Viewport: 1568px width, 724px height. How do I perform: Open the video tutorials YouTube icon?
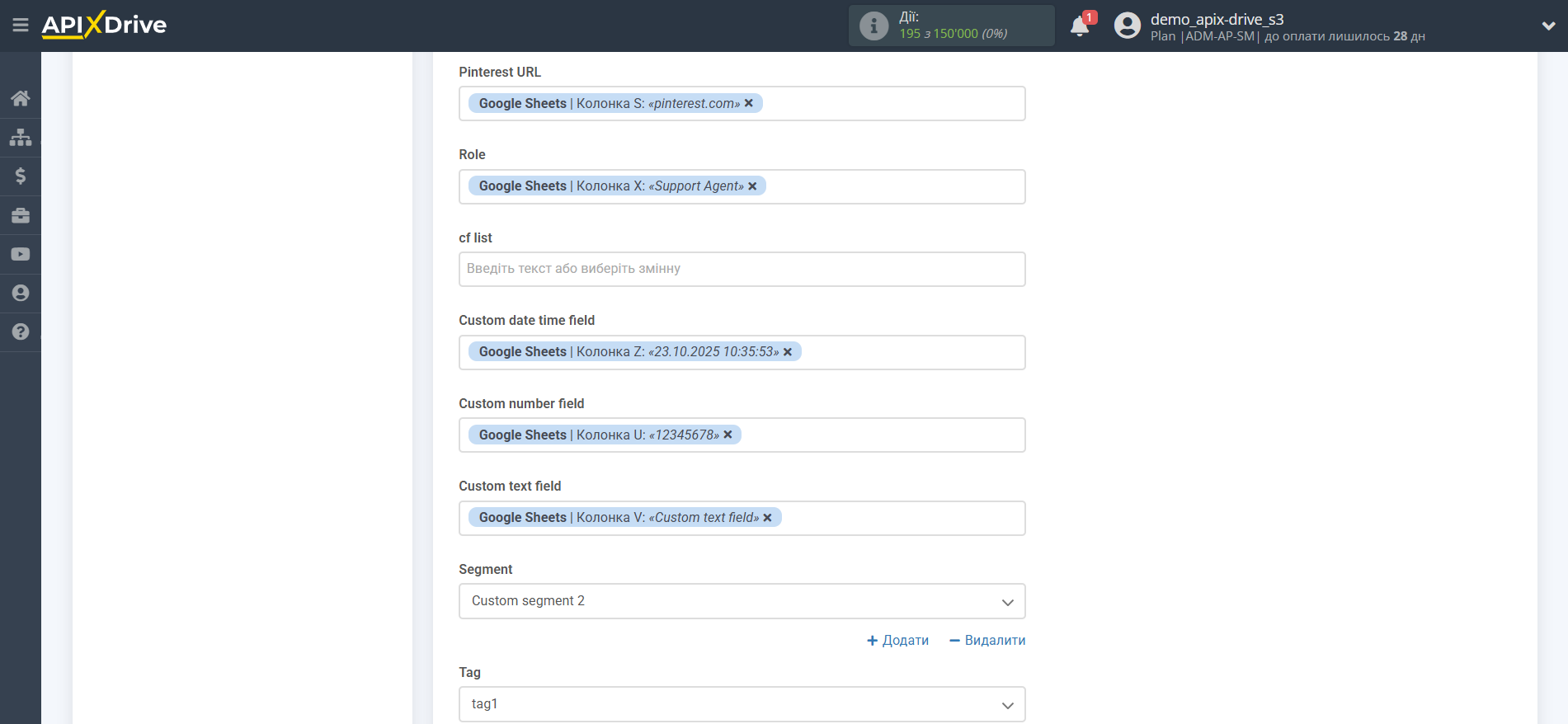(x=21, y=254)
